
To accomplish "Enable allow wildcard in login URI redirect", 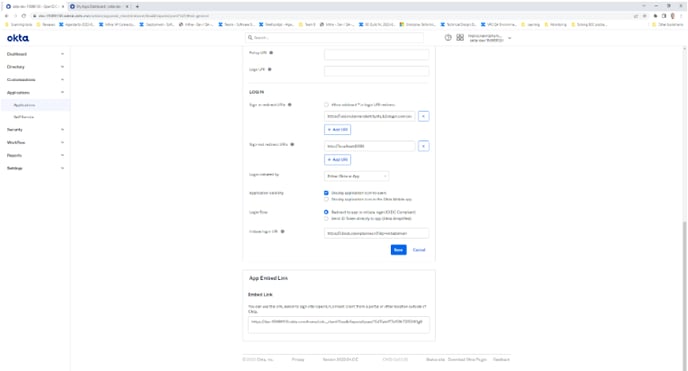I will coord(326,104).
